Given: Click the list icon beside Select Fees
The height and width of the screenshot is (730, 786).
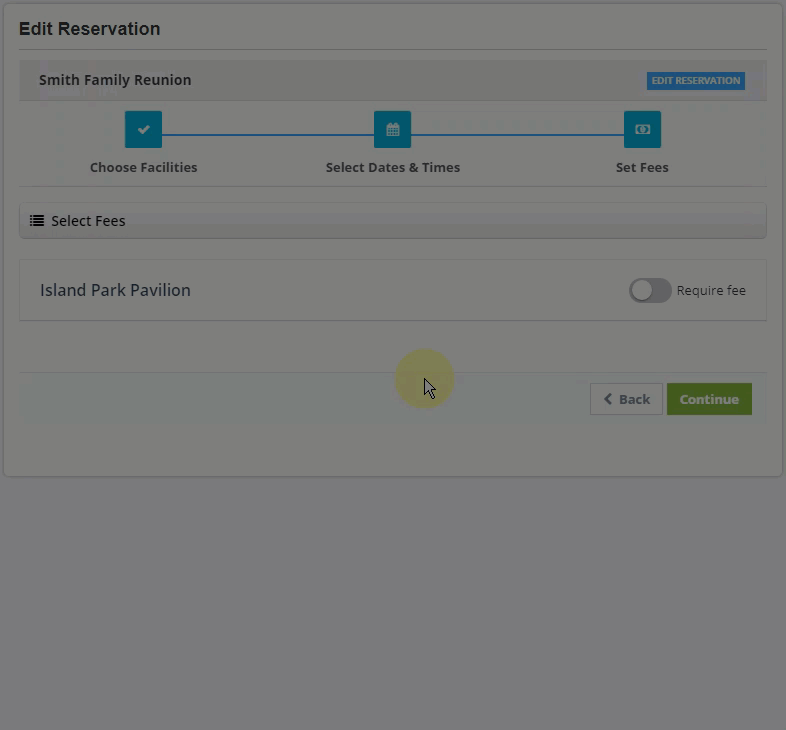Looking at the screenshot, I should [37, 220].
